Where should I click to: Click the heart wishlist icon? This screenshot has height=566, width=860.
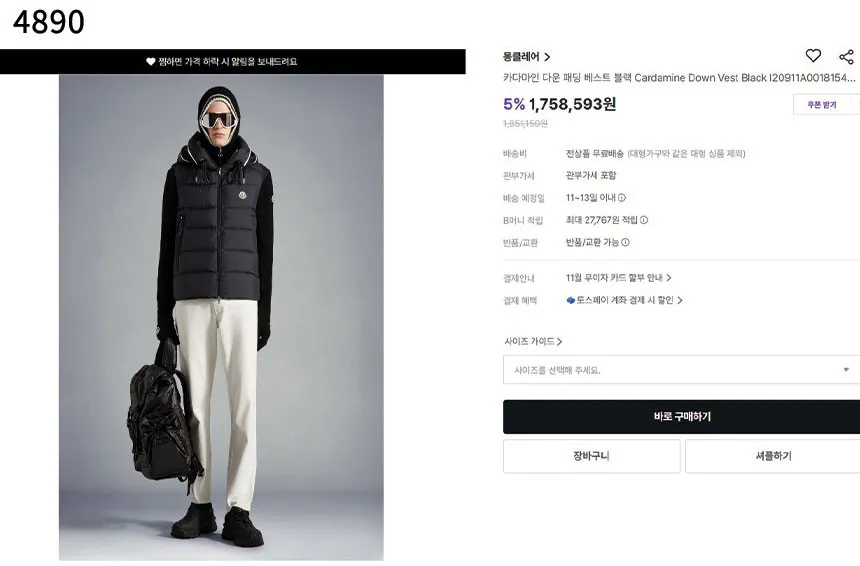[813, 55]
